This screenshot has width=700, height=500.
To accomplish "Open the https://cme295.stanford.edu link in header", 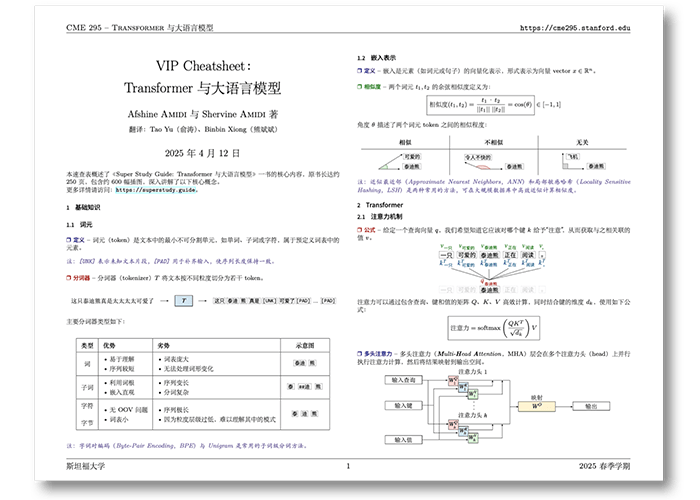I will (x=575, y=28).
